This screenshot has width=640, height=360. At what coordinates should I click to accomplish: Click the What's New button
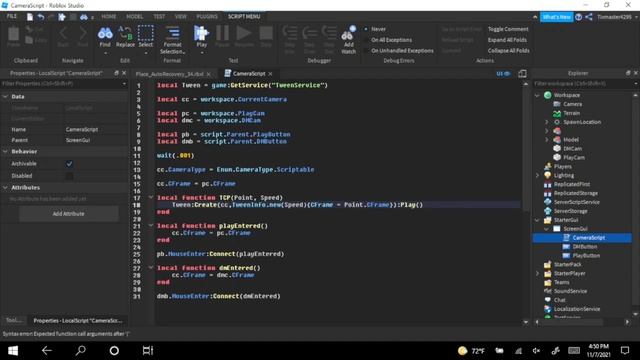click(556, 17)
